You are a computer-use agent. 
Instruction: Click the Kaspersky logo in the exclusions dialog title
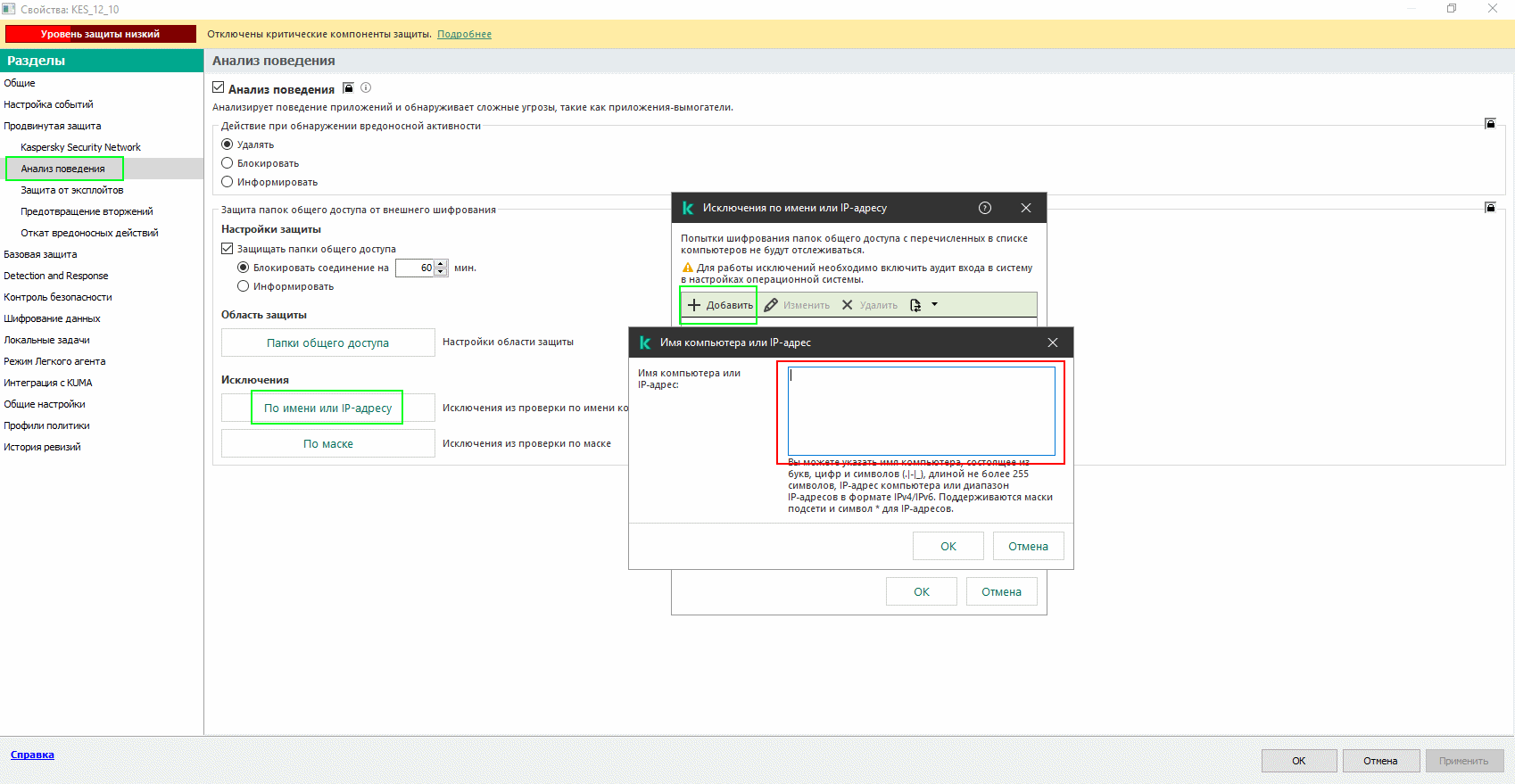688,208
